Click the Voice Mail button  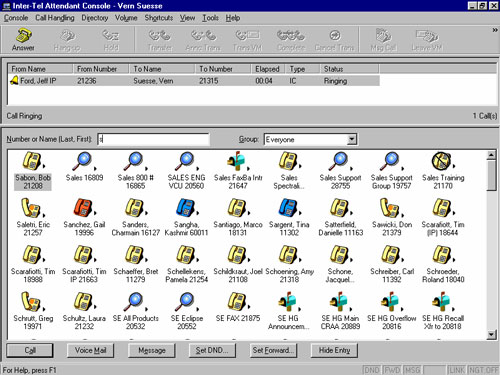click(x=90, y=350)
